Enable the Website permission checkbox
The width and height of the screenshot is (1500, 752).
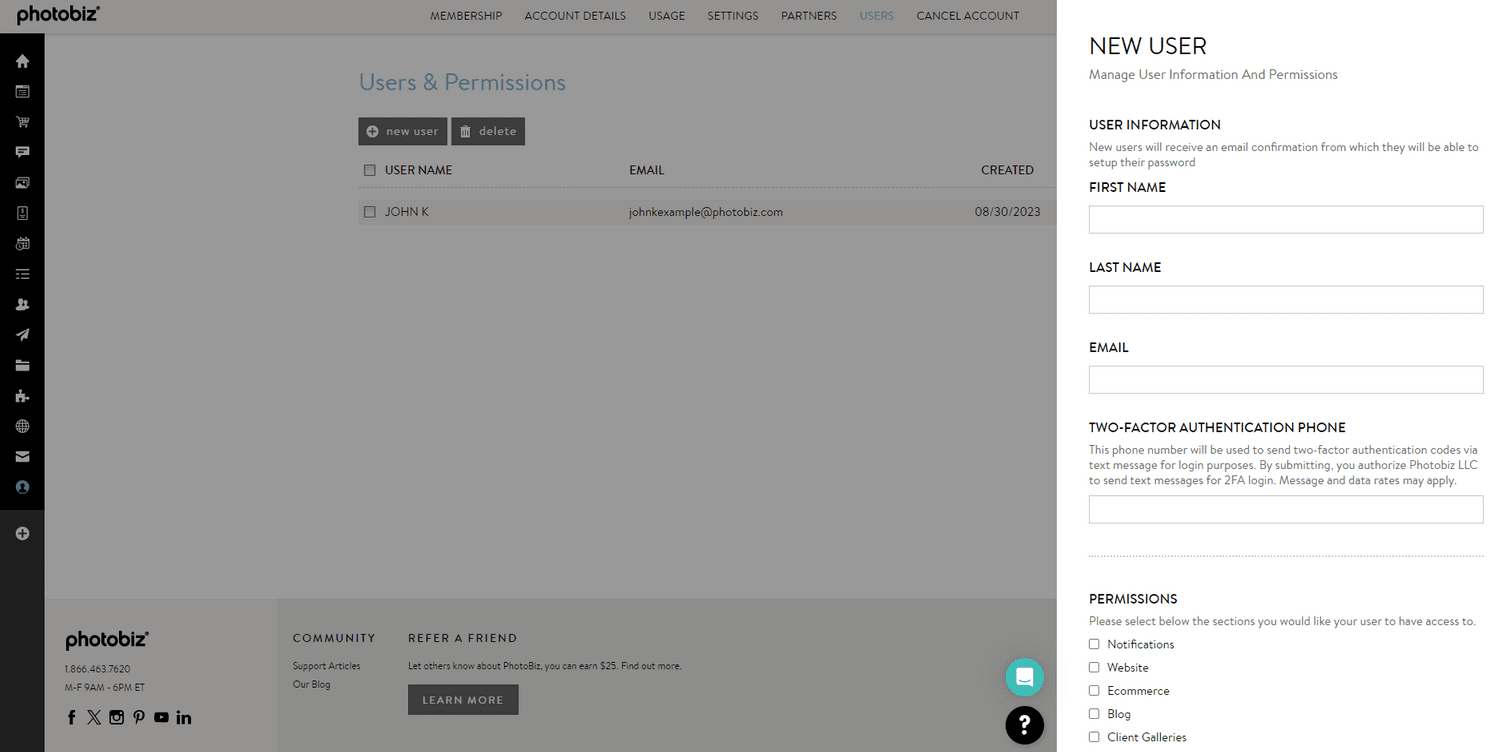(1093, 667)
